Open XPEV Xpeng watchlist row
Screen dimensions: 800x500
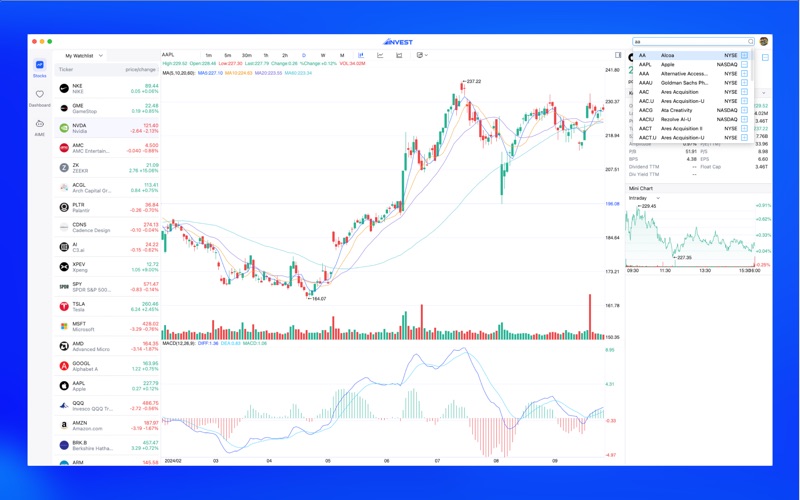click(107, 267)
